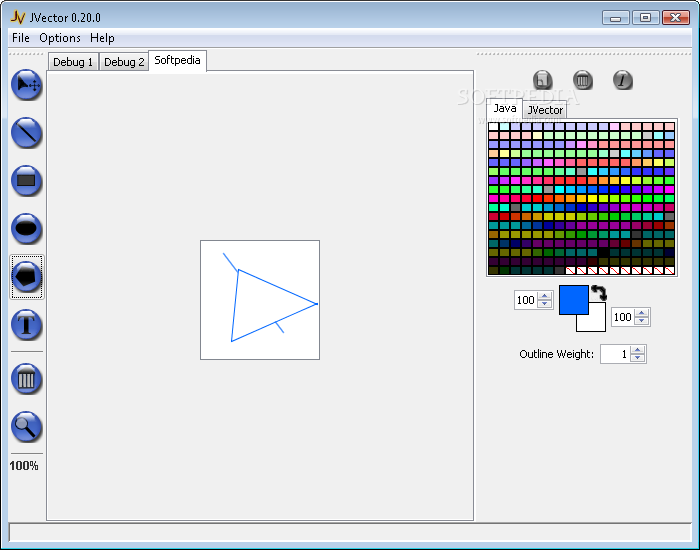Pick the pure black swatch in the palette
The image size is (700, 550).
pyautogui.click(x=604, y=253)
